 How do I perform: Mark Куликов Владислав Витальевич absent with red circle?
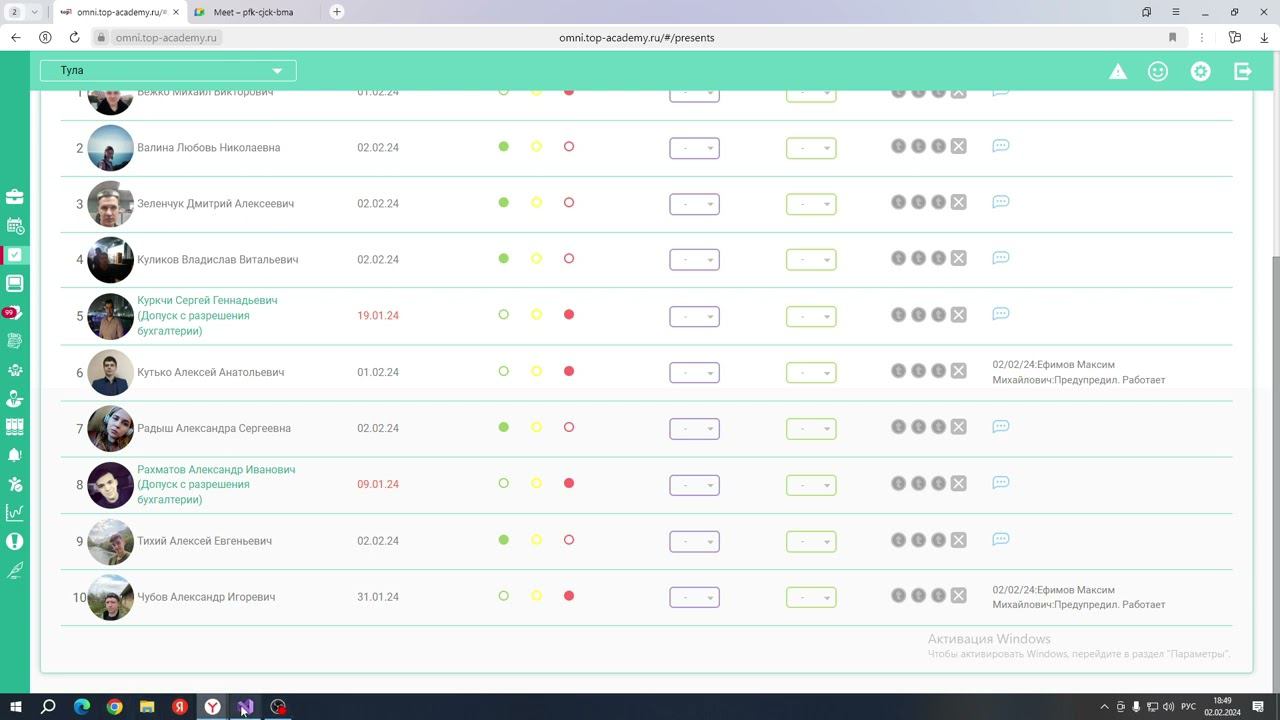point(569,259)
